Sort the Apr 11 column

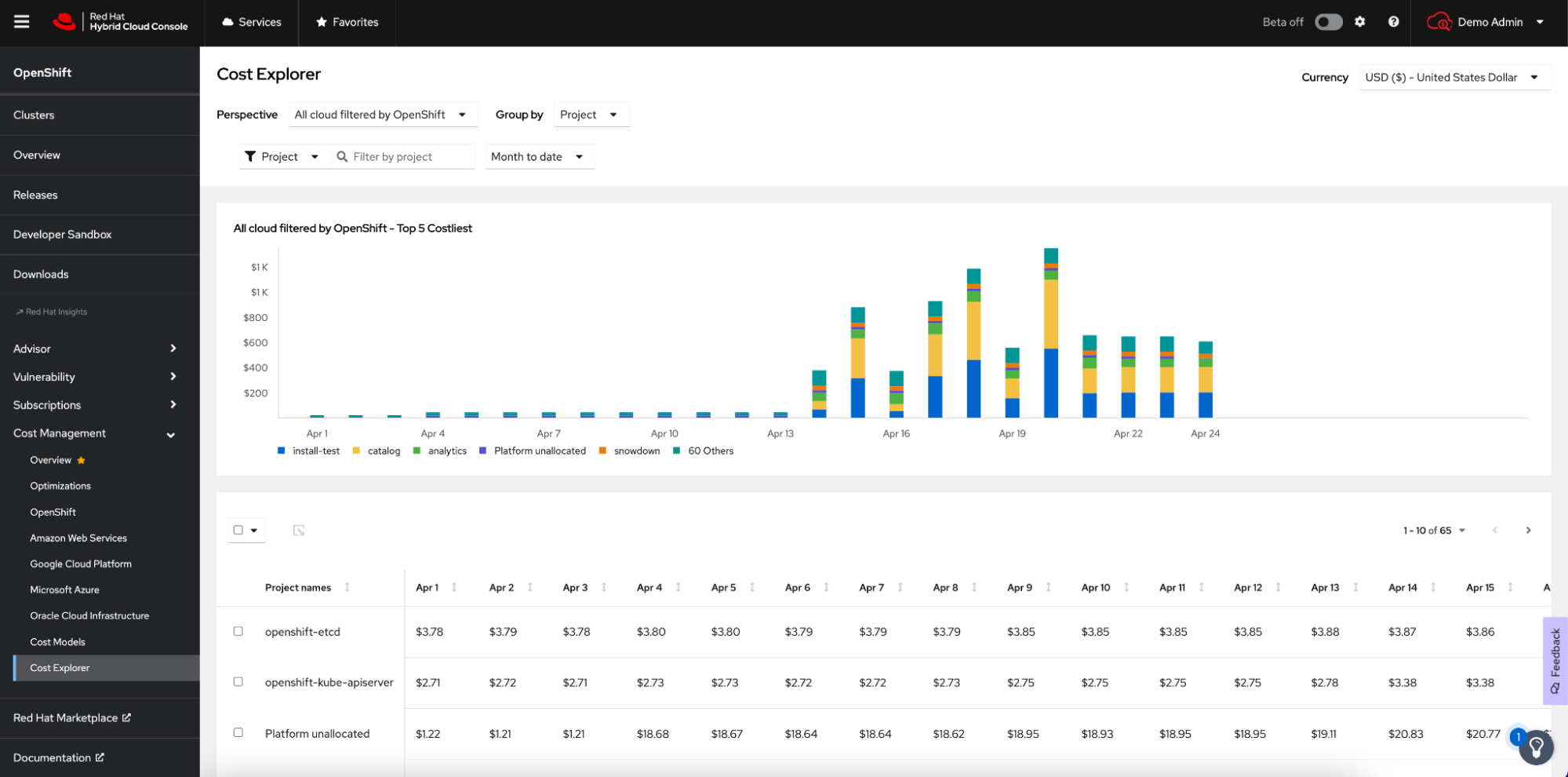pyautogui.click(x=1202, y=587)
